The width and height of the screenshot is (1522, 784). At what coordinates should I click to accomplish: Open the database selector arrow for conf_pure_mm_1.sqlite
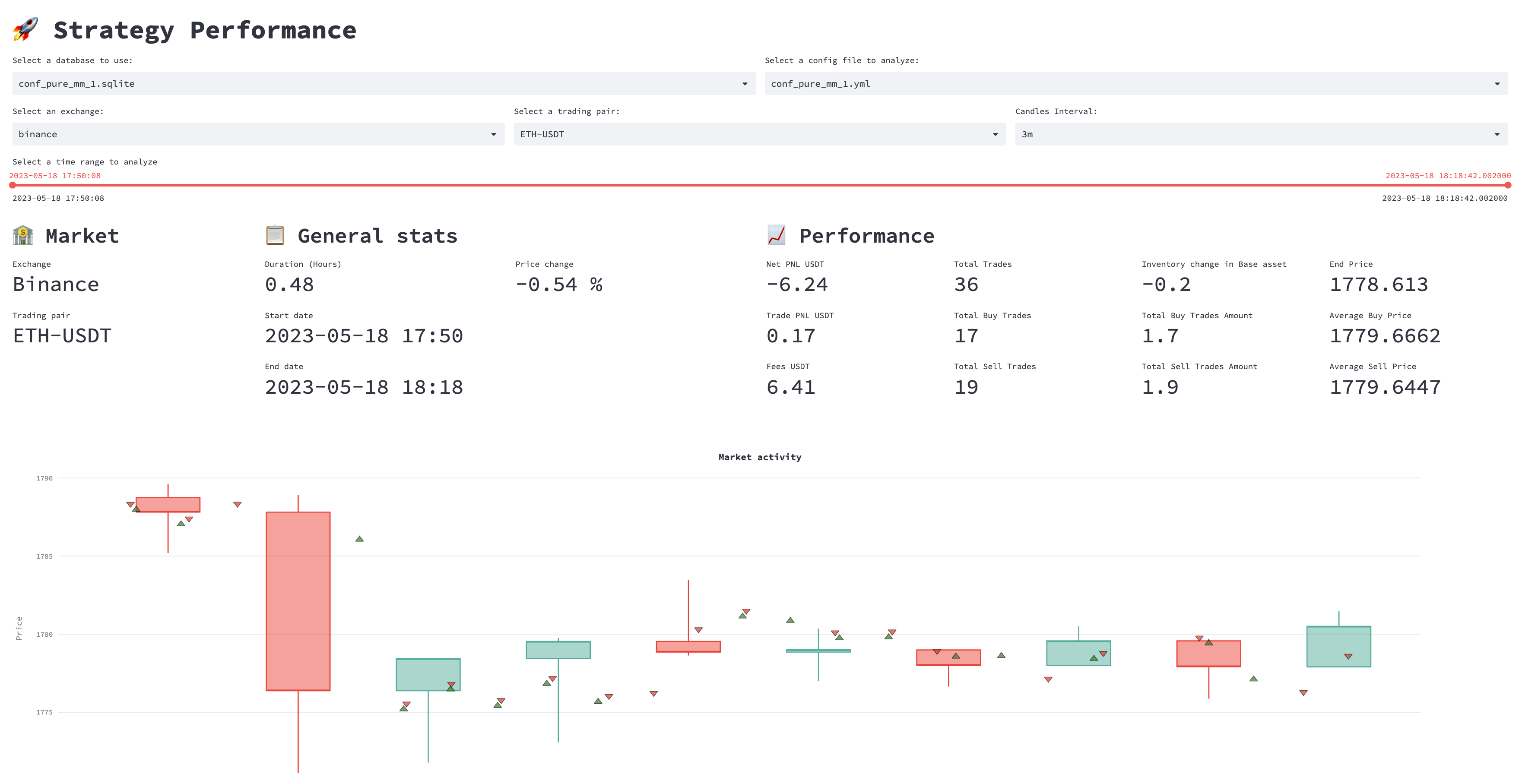(745, 84)
